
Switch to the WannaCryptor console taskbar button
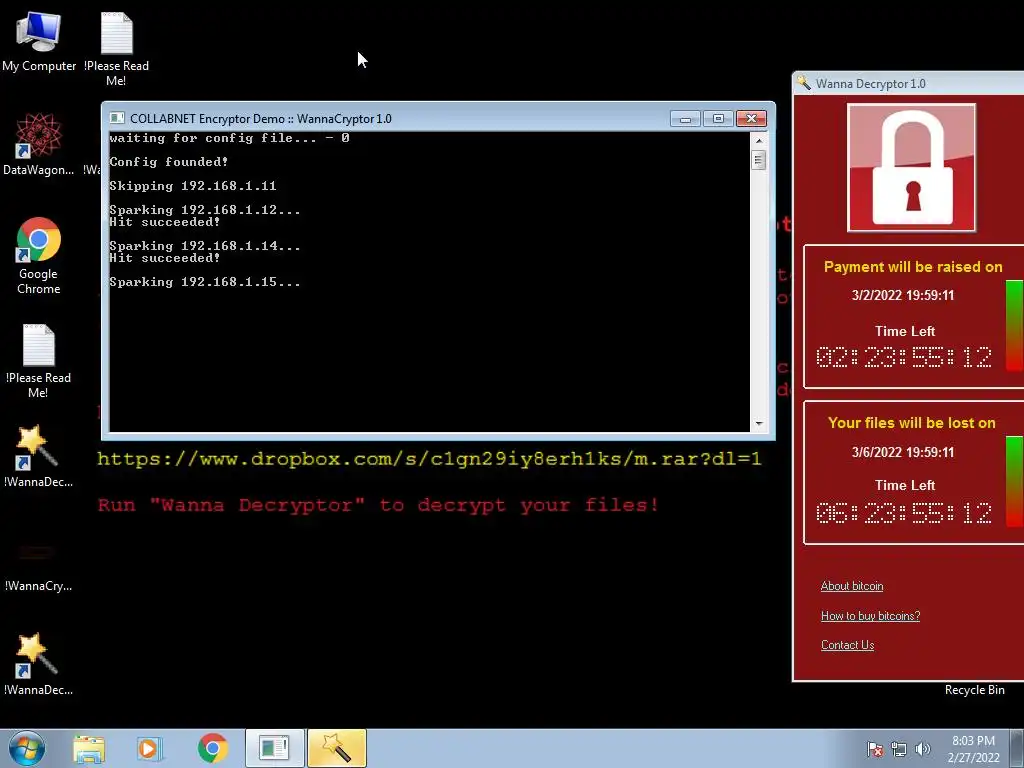tap(274, 748)
